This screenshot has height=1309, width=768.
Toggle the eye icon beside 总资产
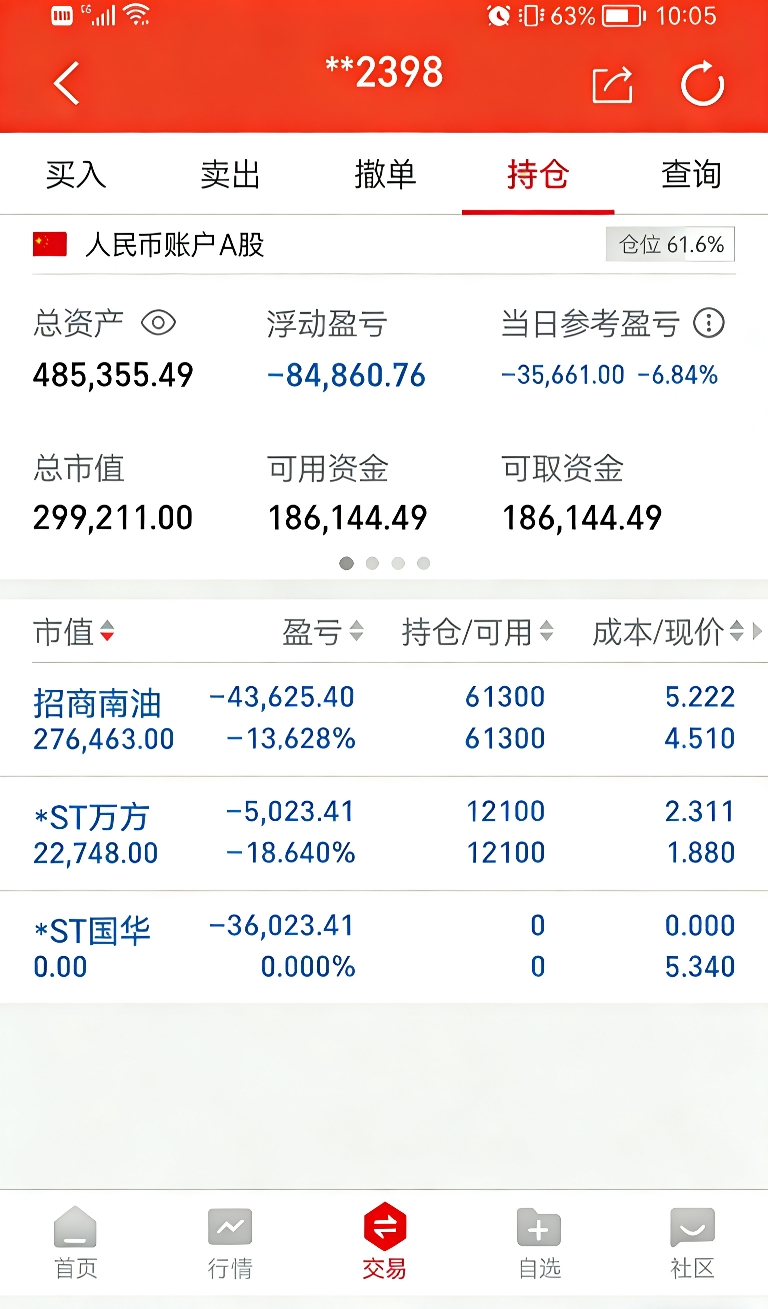click(x=158, y=323)
